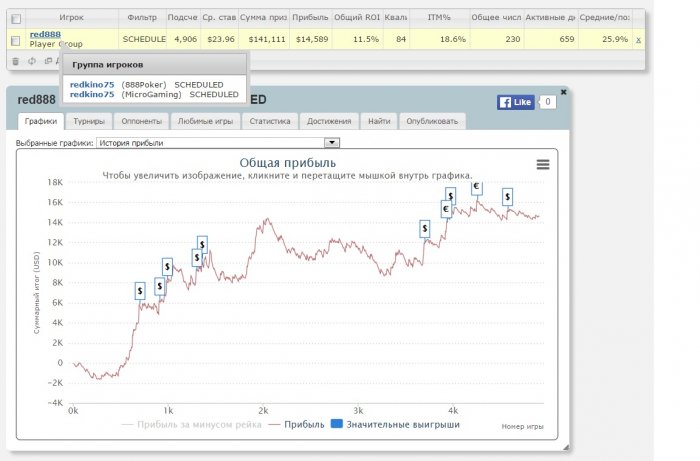
Task: Click the 4,906 count cell
Action: coord(185,39)
